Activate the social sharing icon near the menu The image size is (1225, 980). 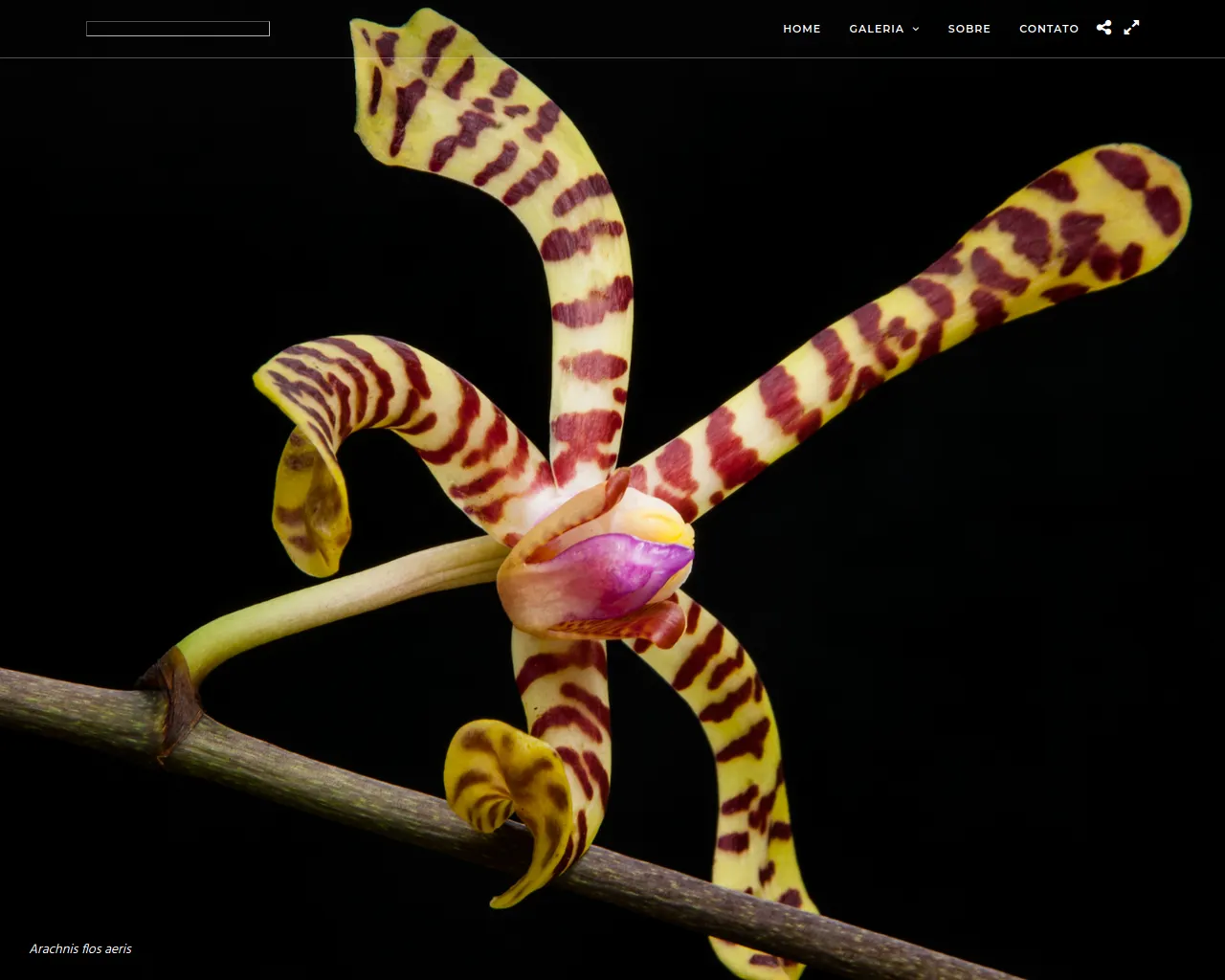[x=1103, y=28]
